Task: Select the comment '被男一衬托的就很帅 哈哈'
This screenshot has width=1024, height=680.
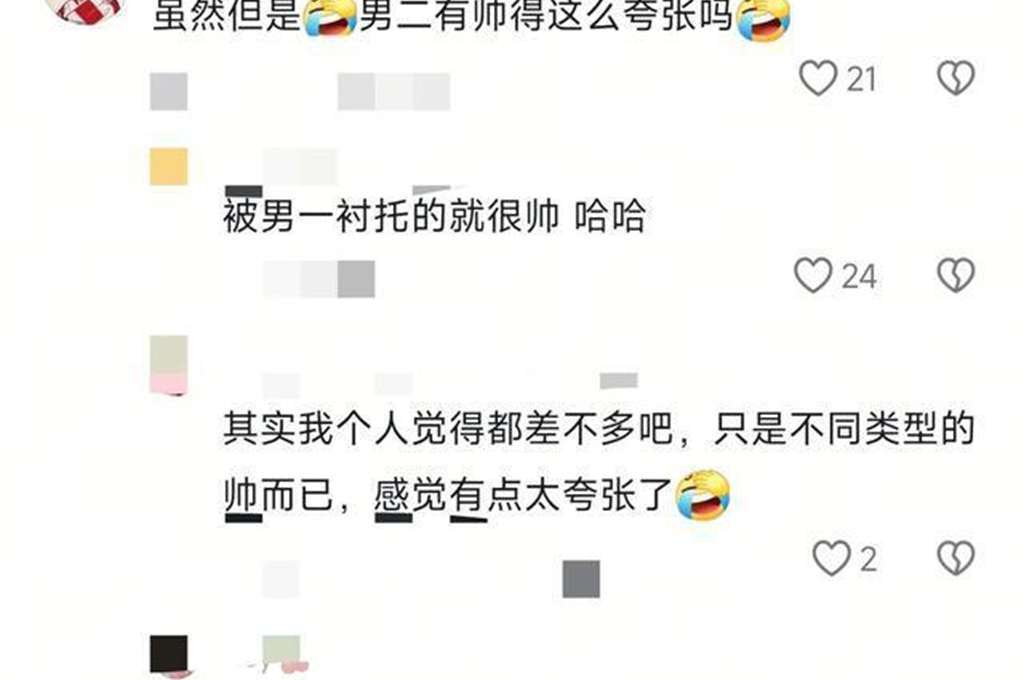Action: click(x=435, y=216)
